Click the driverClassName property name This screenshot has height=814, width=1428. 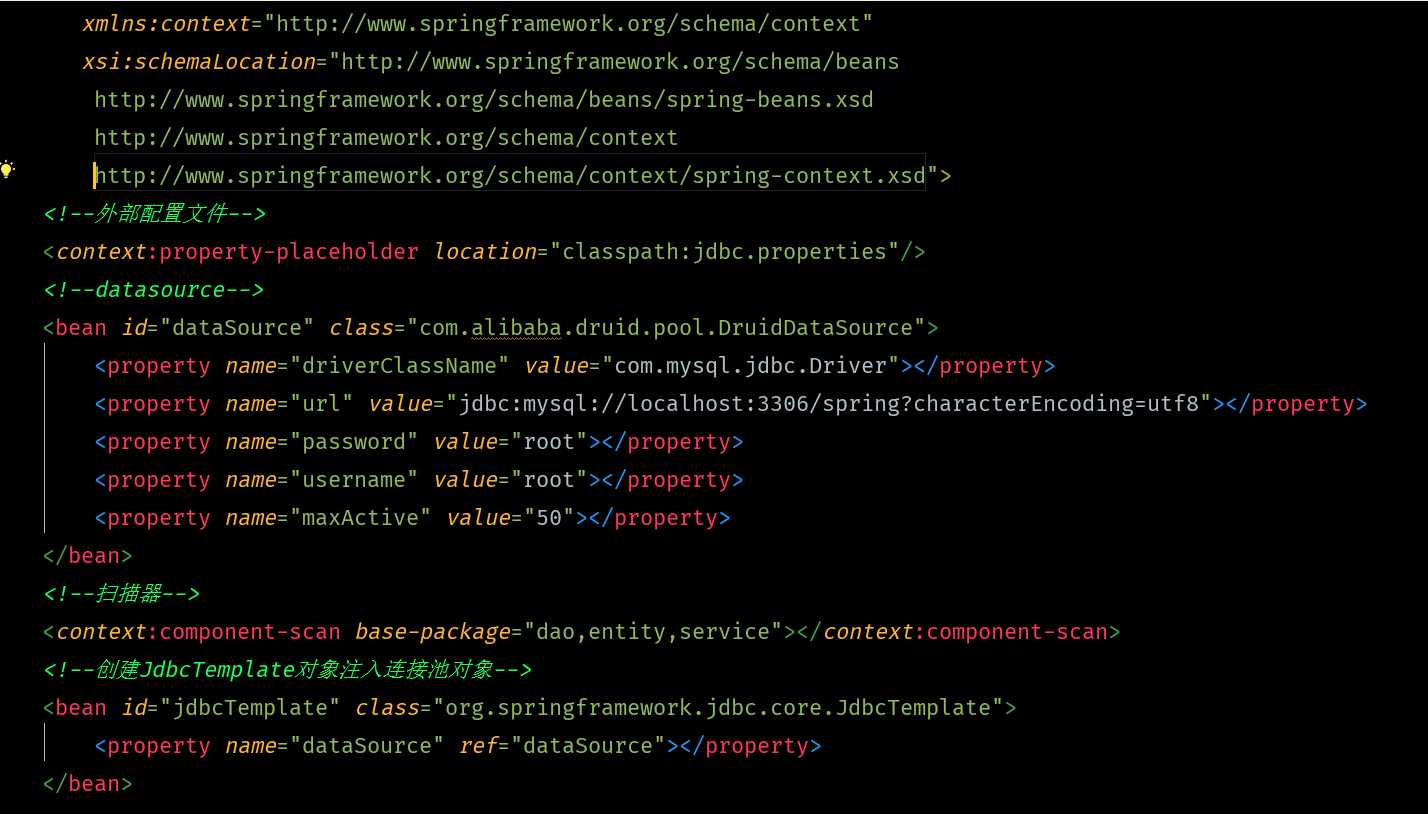pyautogui.click(x=400, y=365)
